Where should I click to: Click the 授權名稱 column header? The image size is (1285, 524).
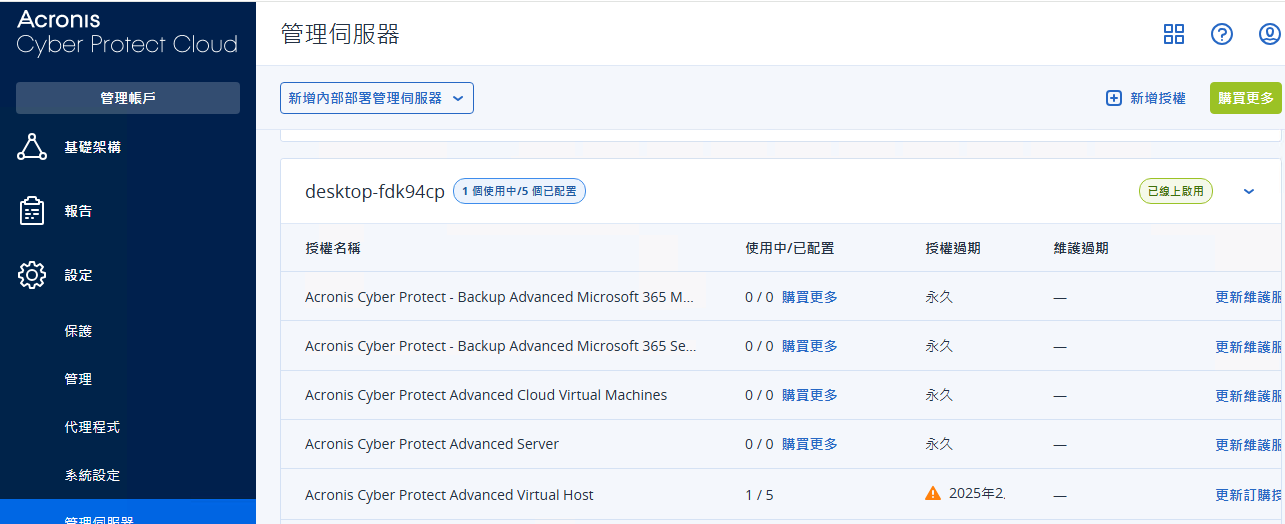pos(333,248)
